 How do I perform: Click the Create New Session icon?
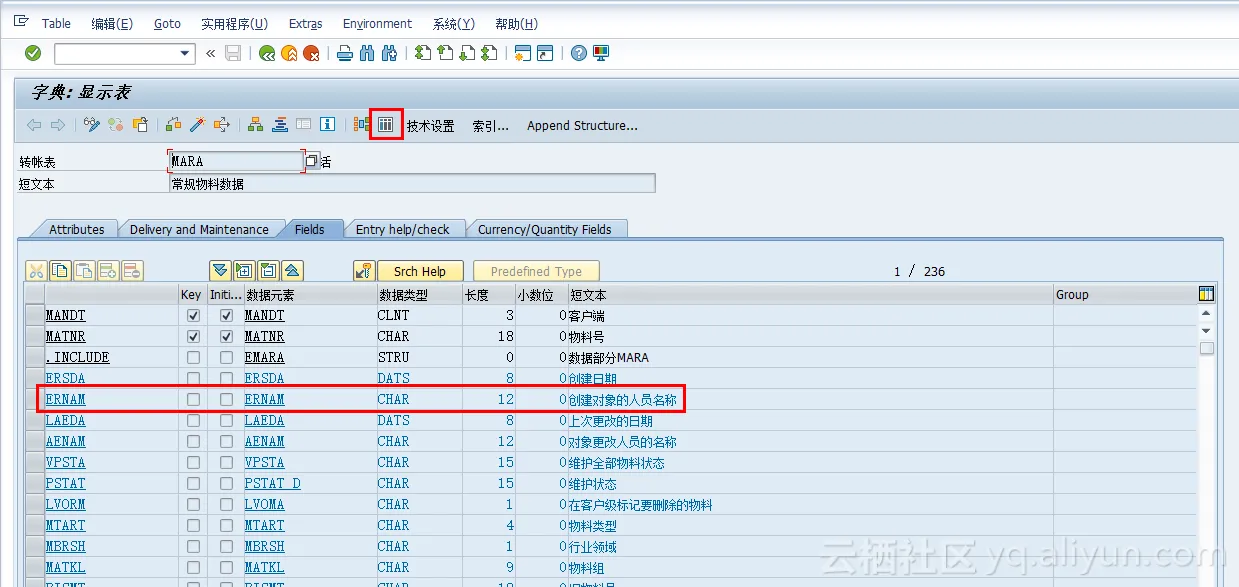pos(522,53)
